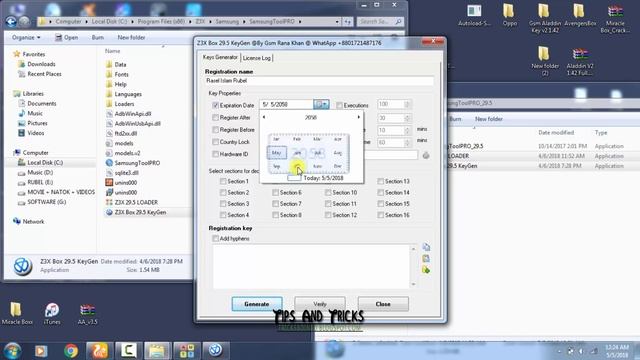Open the Expiration Date calendar dropdown
This screenshot has width=640, height=360.
(x=321, y=104)
